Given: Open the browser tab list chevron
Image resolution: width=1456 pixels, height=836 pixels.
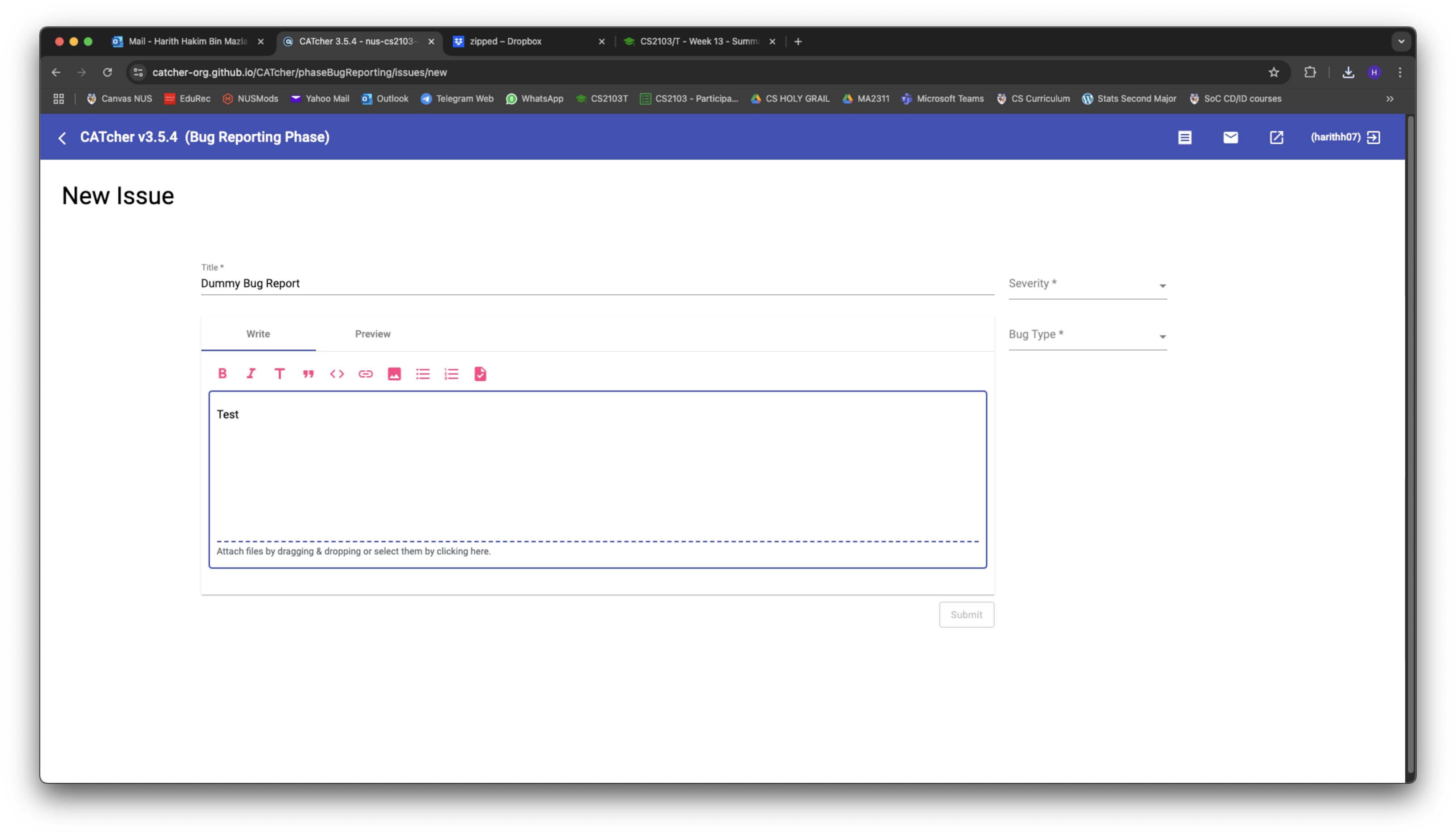Looking at the screenshot, I should (x=1401, y=41).
